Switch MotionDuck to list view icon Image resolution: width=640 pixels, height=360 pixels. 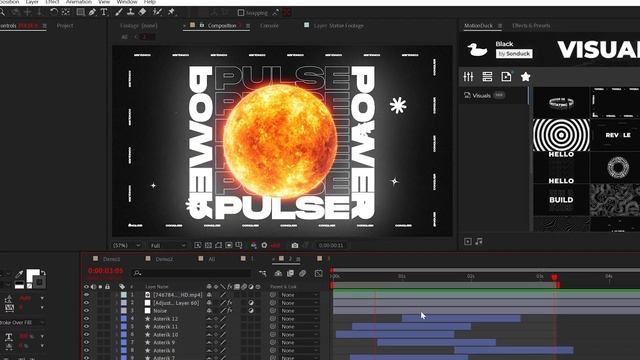pyautogui.click(x=487, y=76)
